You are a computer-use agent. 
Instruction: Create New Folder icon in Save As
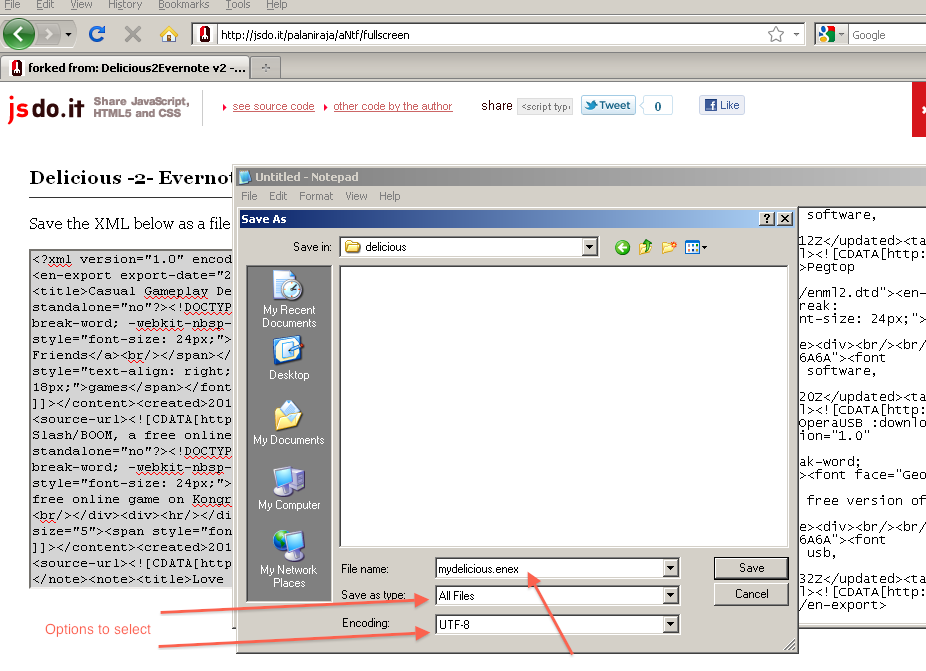pyautogui.click(x=669, y=247)
